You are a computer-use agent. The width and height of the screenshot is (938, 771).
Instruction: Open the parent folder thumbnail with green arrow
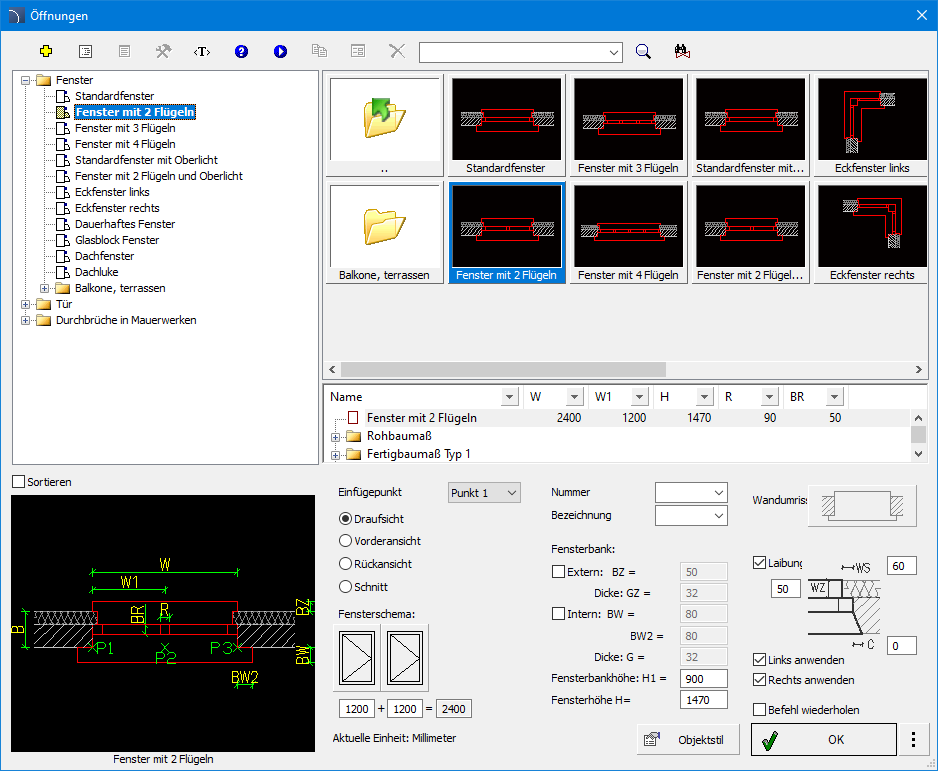pos(385,118)
